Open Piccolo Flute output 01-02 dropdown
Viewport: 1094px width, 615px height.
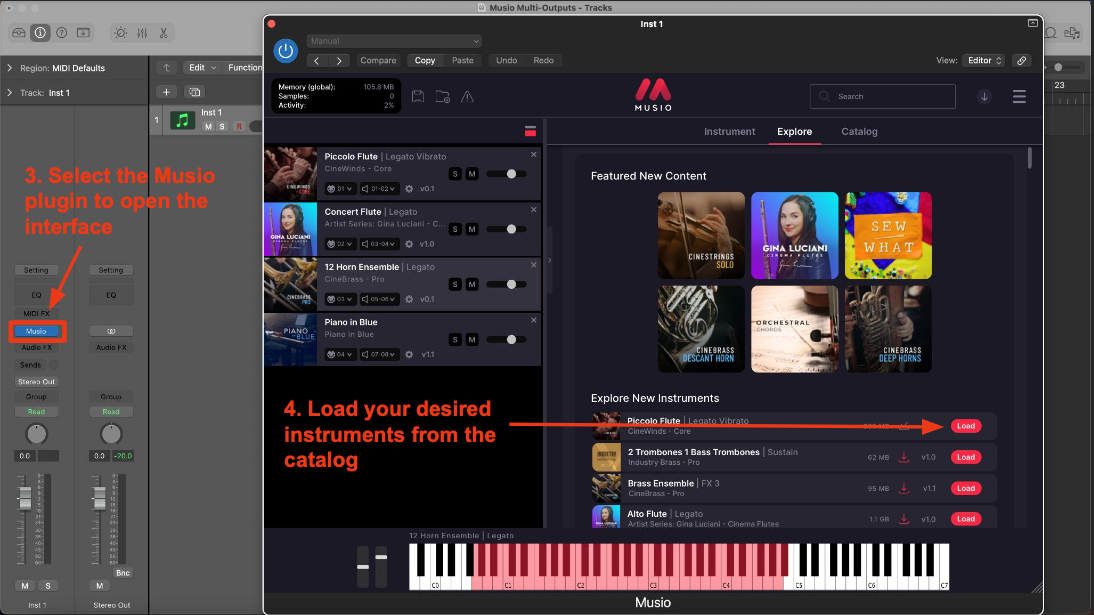click(379, 188)
